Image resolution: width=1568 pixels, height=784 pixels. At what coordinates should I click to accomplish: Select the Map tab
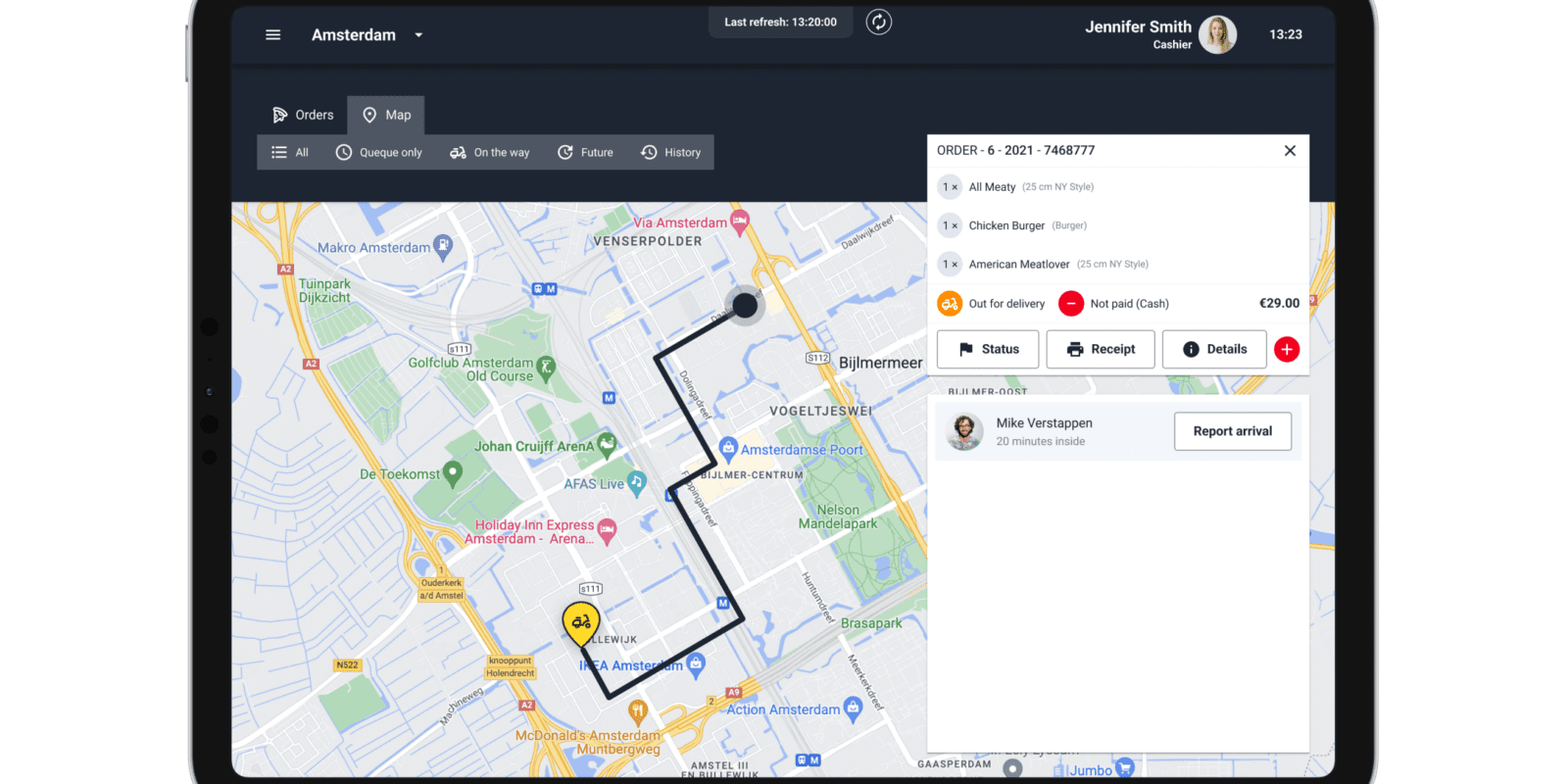386,115
